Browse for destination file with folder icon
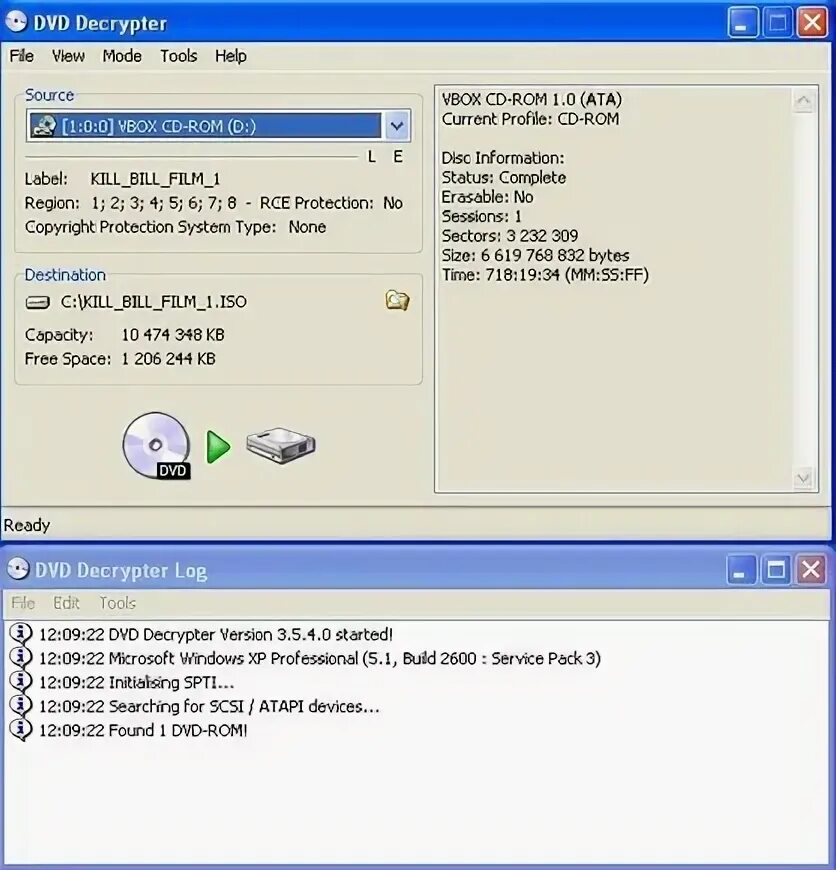 tap(397, 300)
